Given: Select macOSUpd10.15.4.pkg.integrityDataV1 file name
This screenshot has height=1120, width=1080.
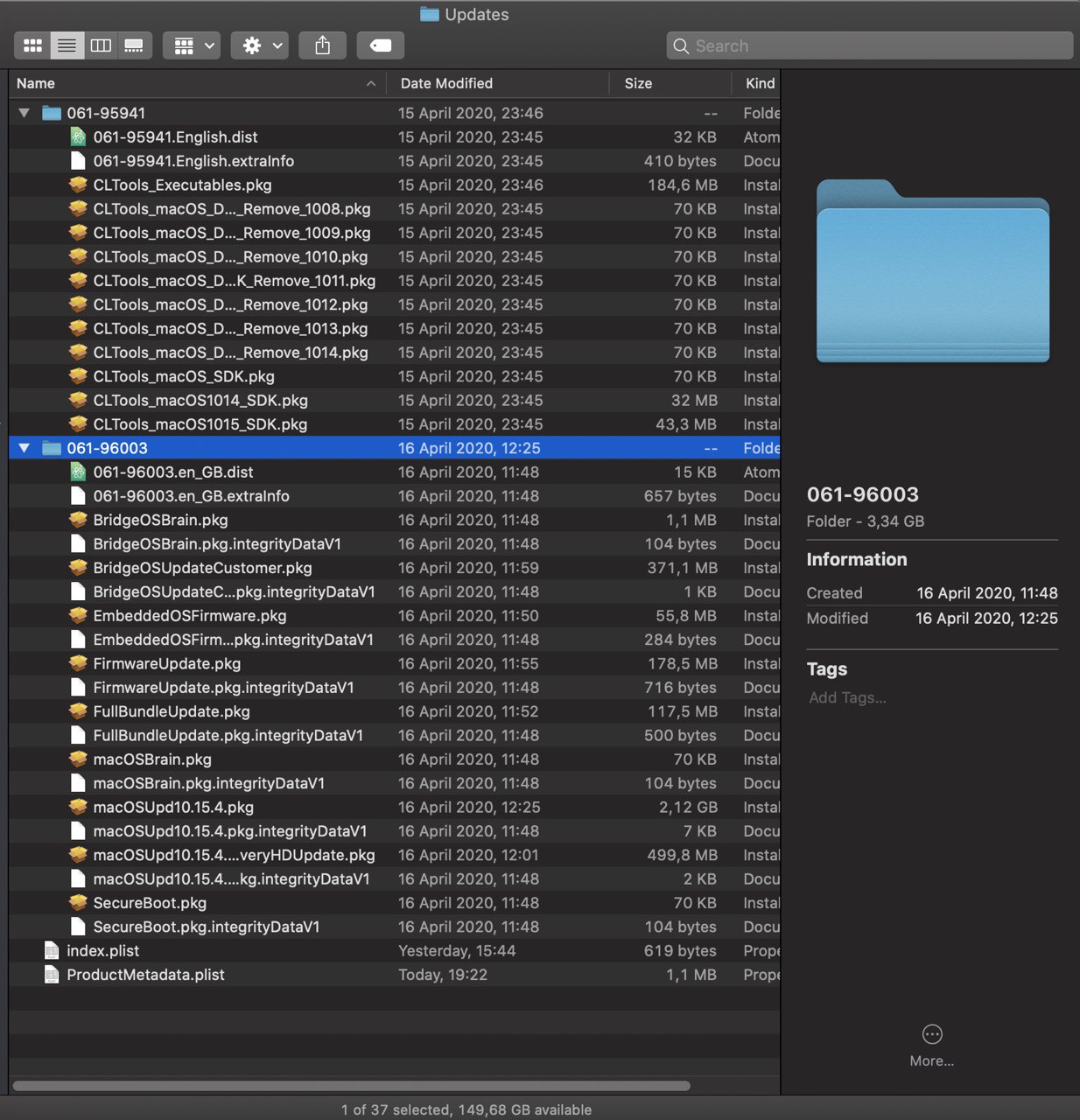Looking at the screenshot, I should [x=229, y=831].
